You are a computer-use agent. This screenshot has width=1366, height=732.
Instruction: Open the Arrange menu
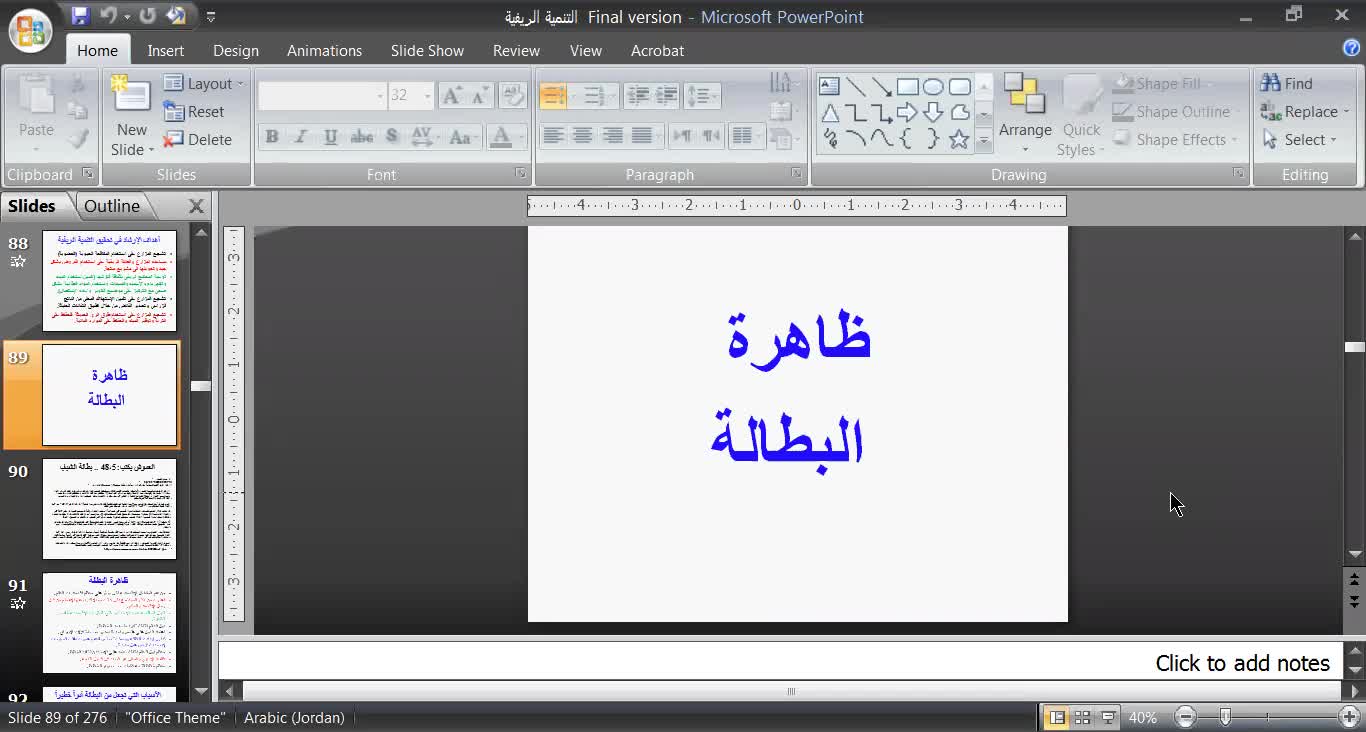(1025, 113)
